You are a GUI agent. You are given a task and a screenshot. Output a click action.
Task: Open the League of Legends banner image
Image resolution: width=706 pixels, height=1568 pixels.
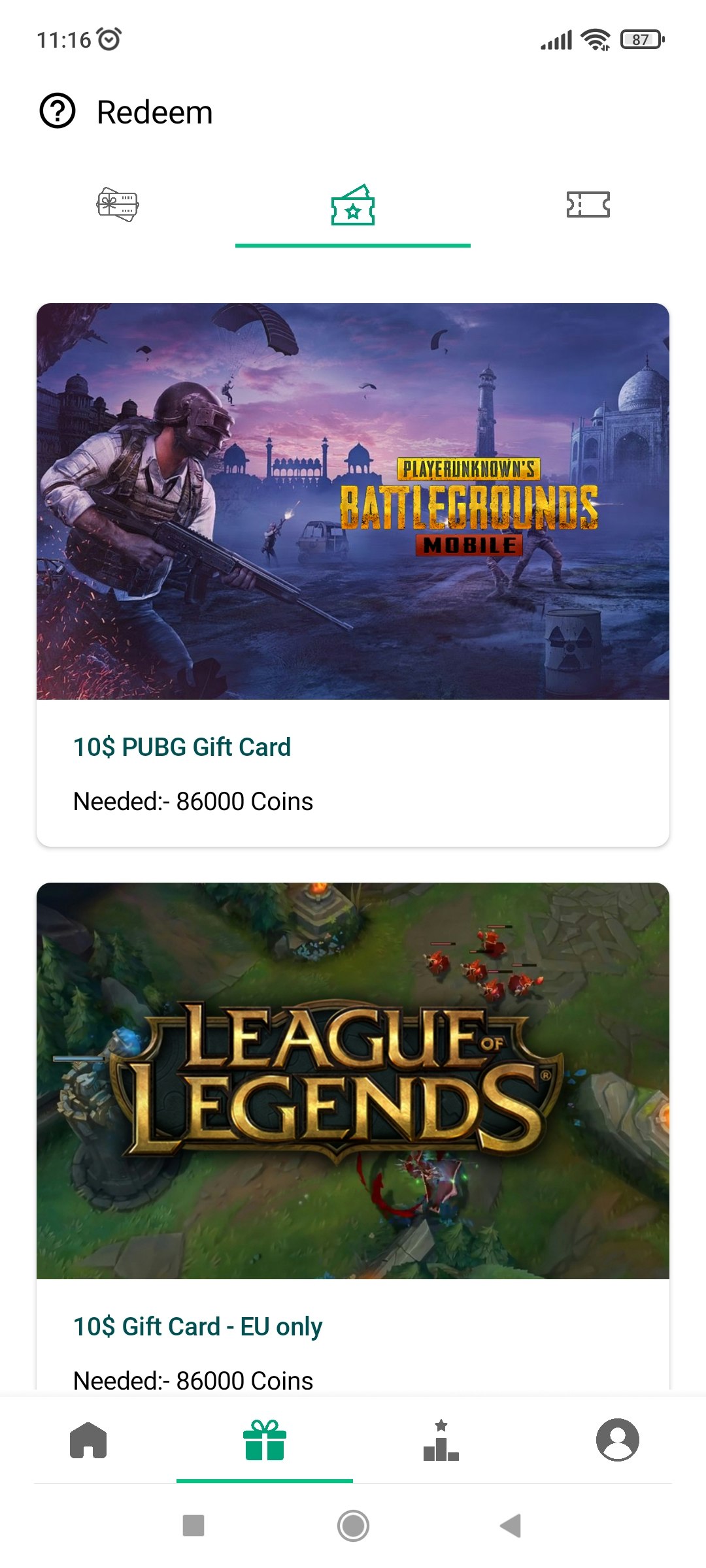point(353,1081)
